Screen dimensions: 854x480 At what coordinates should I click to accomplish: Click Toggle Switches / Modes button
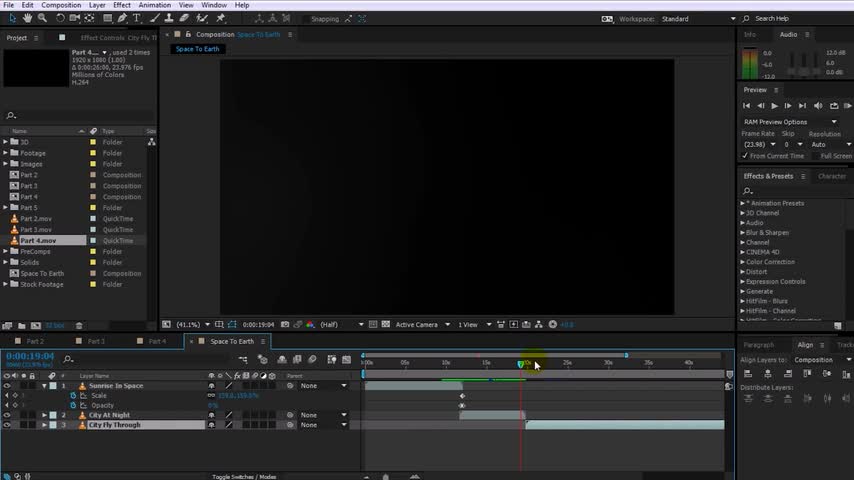pos(246,476)
